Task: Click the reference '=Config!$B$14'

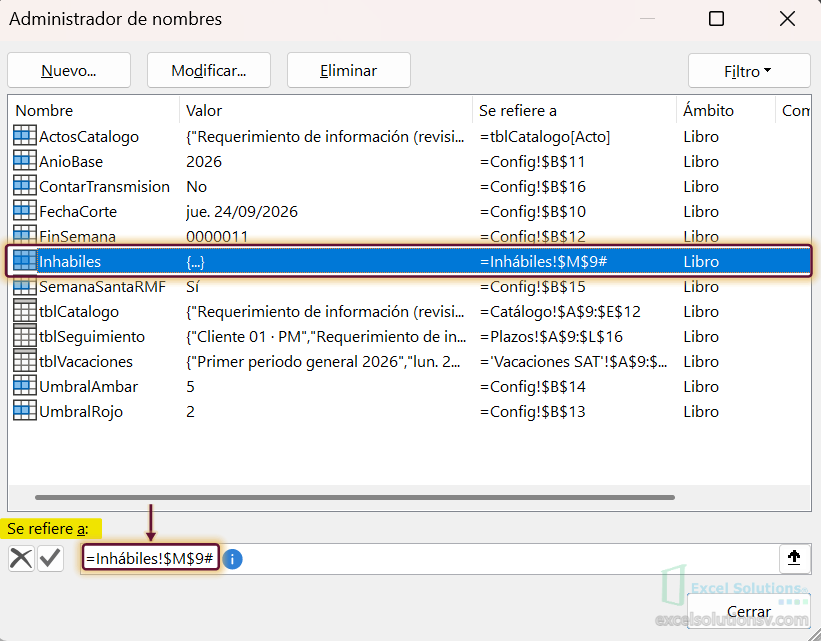Action: pyautogui.click(x=532, y=387)
